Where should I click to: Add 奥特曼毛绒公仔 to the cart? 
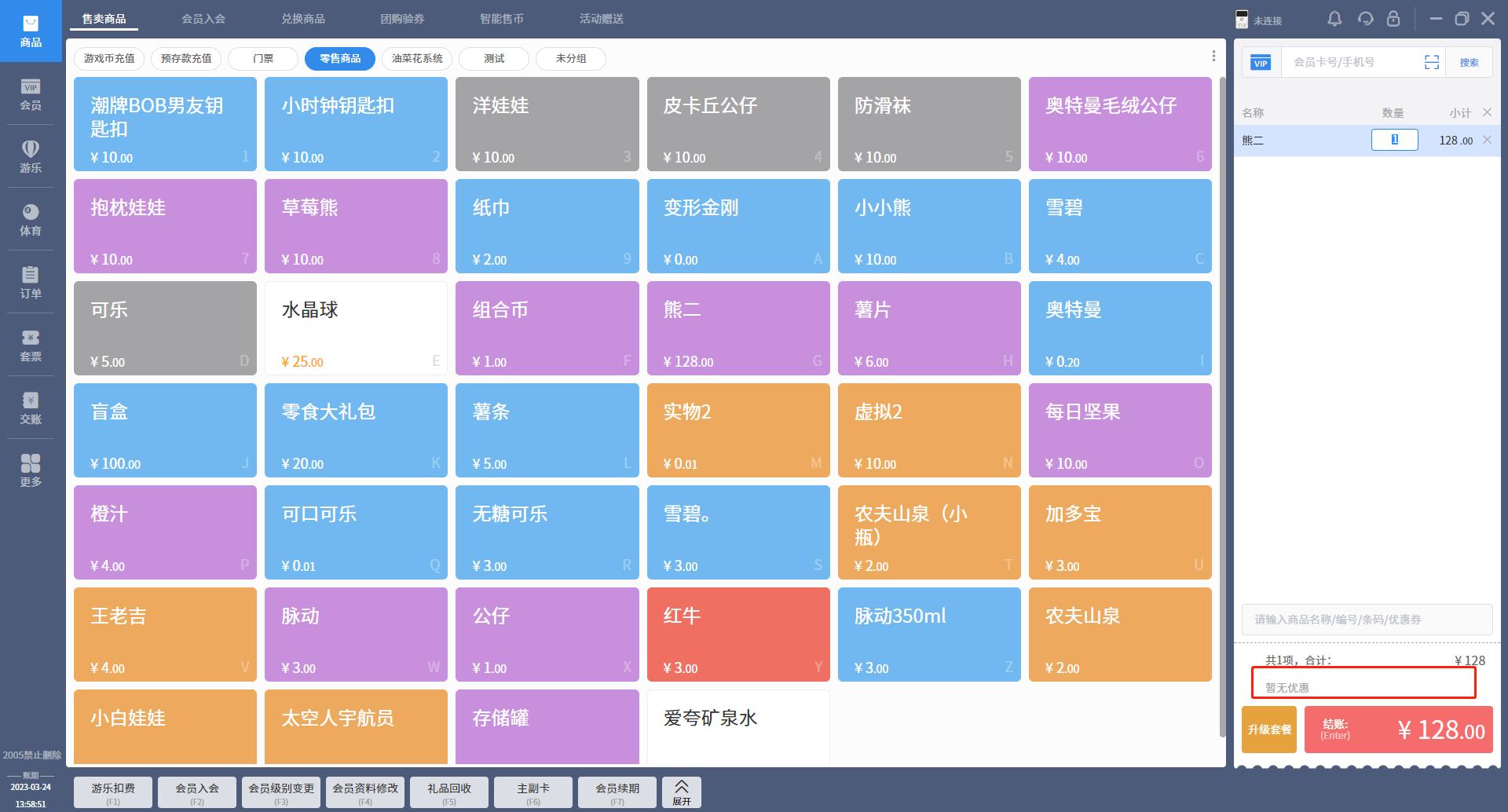pyautogui.click(x=1120, y=124)
